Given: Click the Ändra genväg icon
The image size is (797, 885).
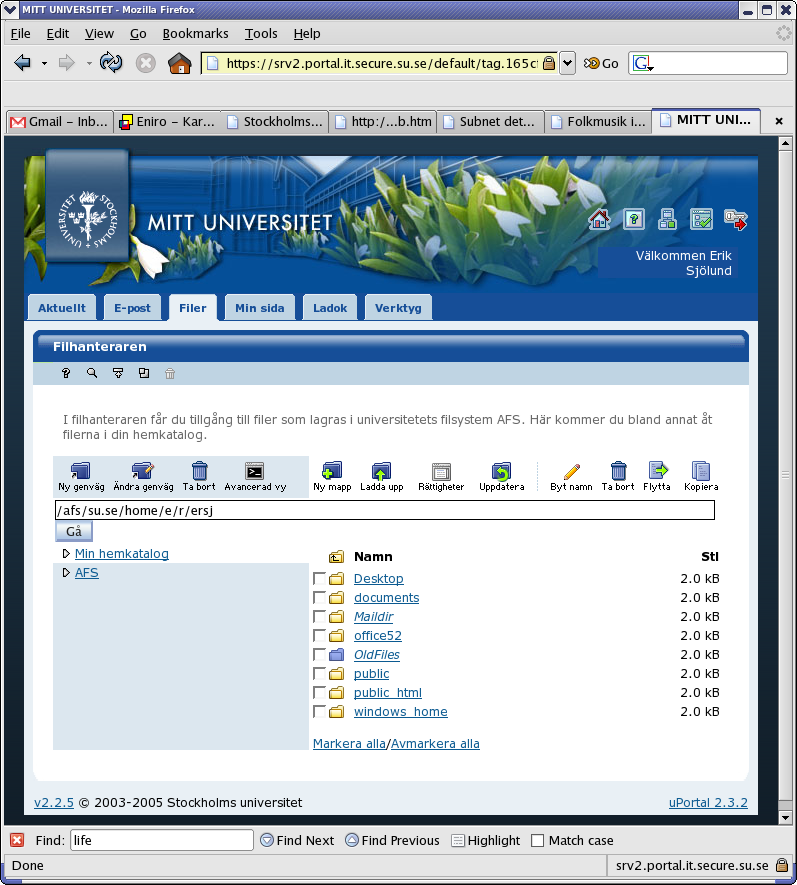Looking at the screenshot, I should pyautogui.click(x=143, y=471).
